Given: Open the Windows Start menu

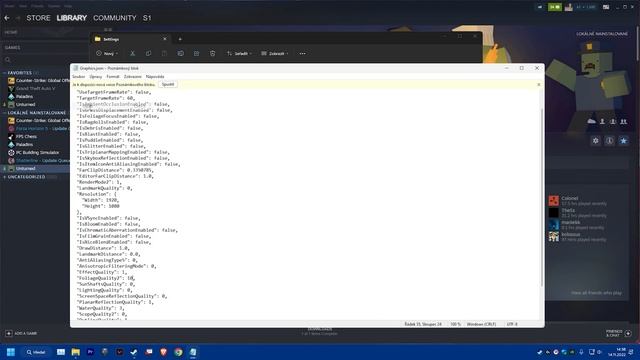Looking at the screenshot, I should (11, 352).
